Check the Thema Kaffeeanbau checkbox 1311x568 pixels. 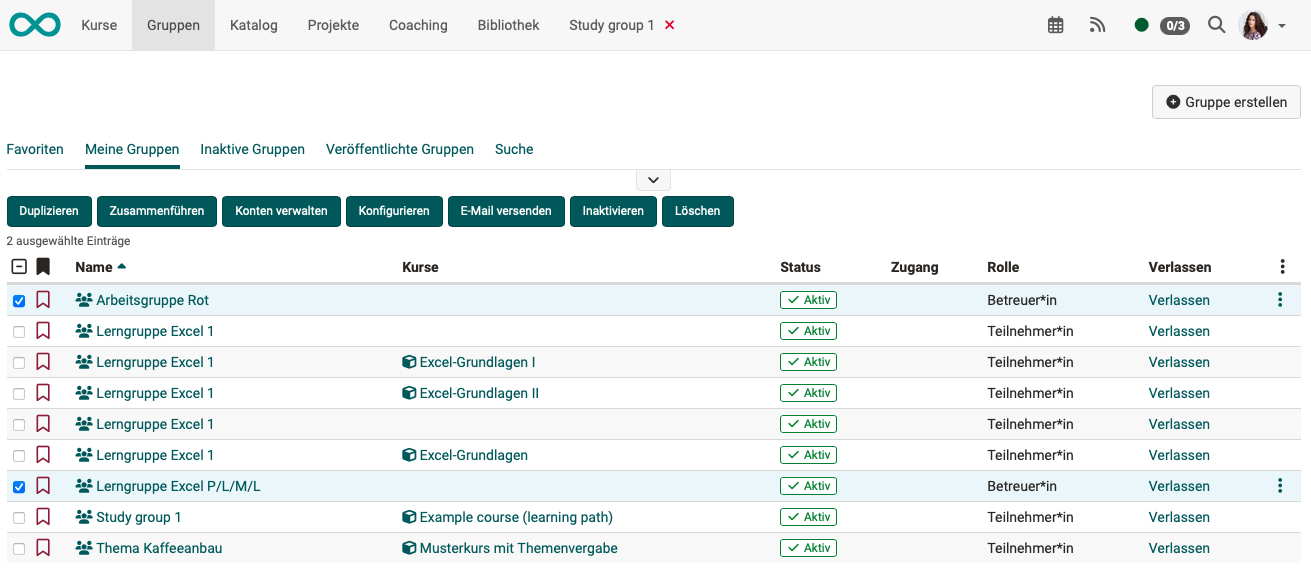pos(19,549)
